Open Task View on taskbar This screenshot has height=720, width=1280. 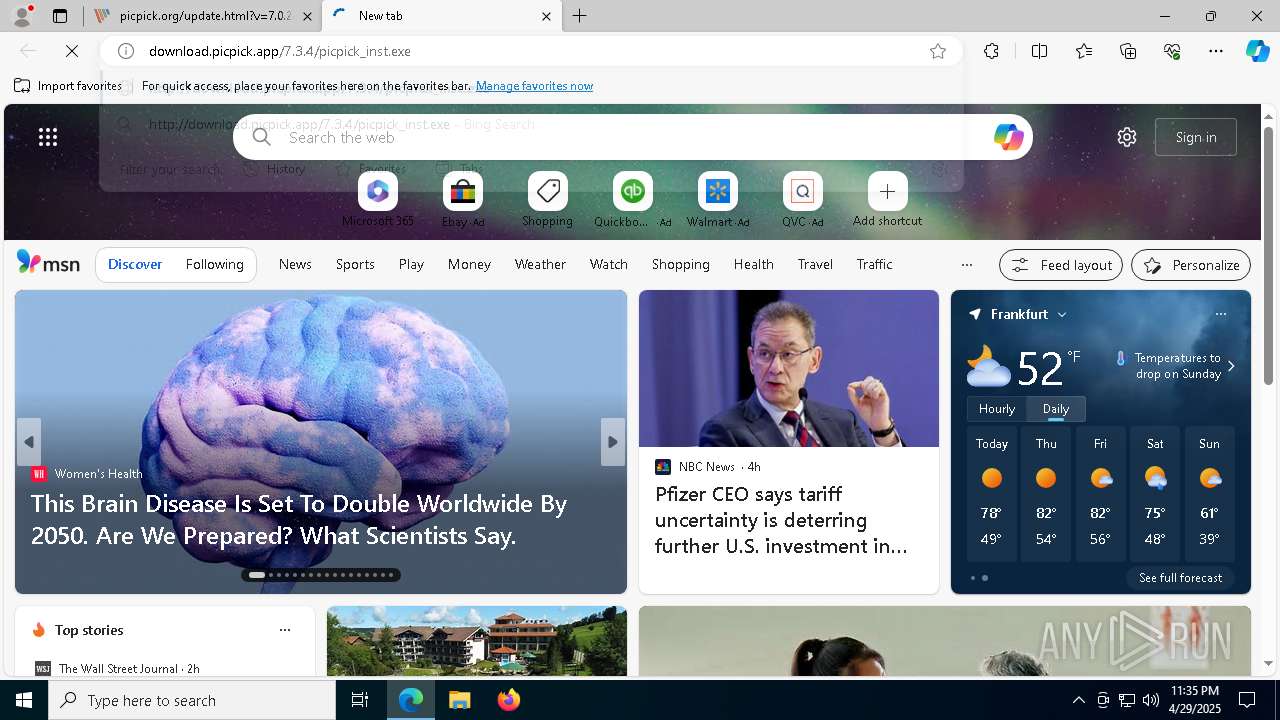pos(360,700)
